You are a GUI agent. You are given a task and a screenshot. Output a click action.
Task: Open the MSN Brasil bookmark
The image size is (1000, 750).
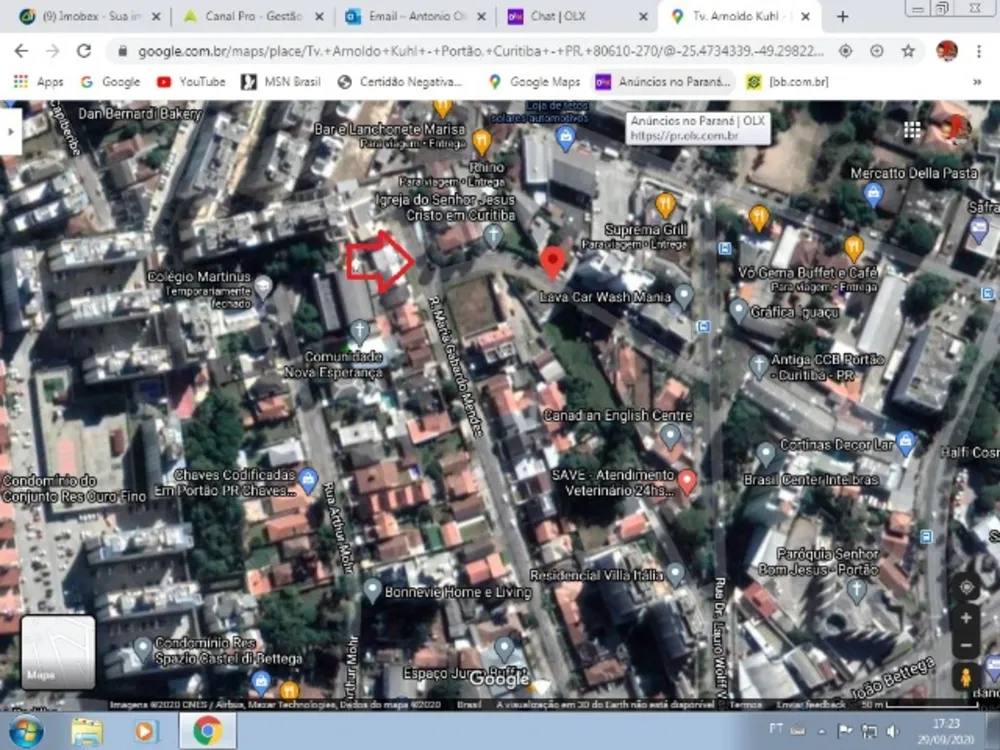click(x=281, y=82)
